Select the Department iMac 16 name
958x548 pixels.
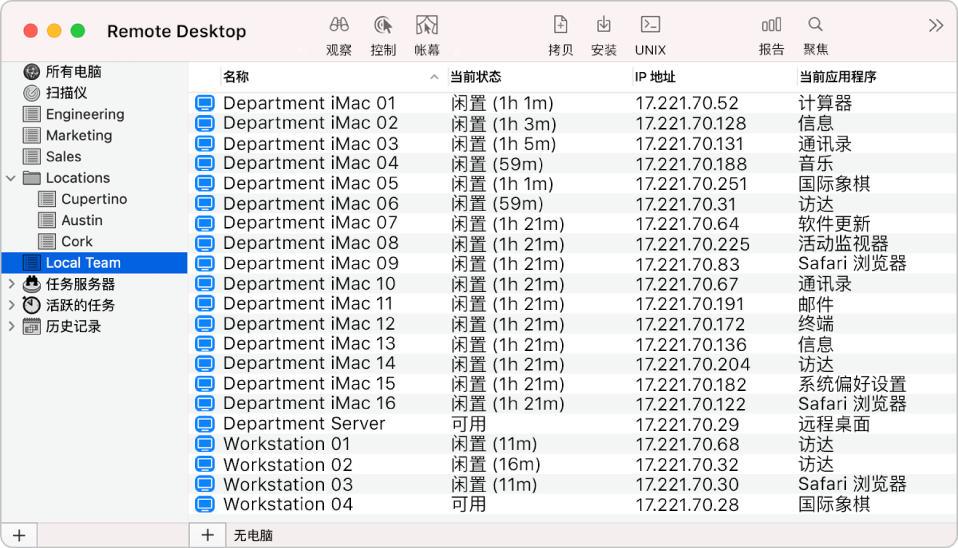tap(309, 404)
